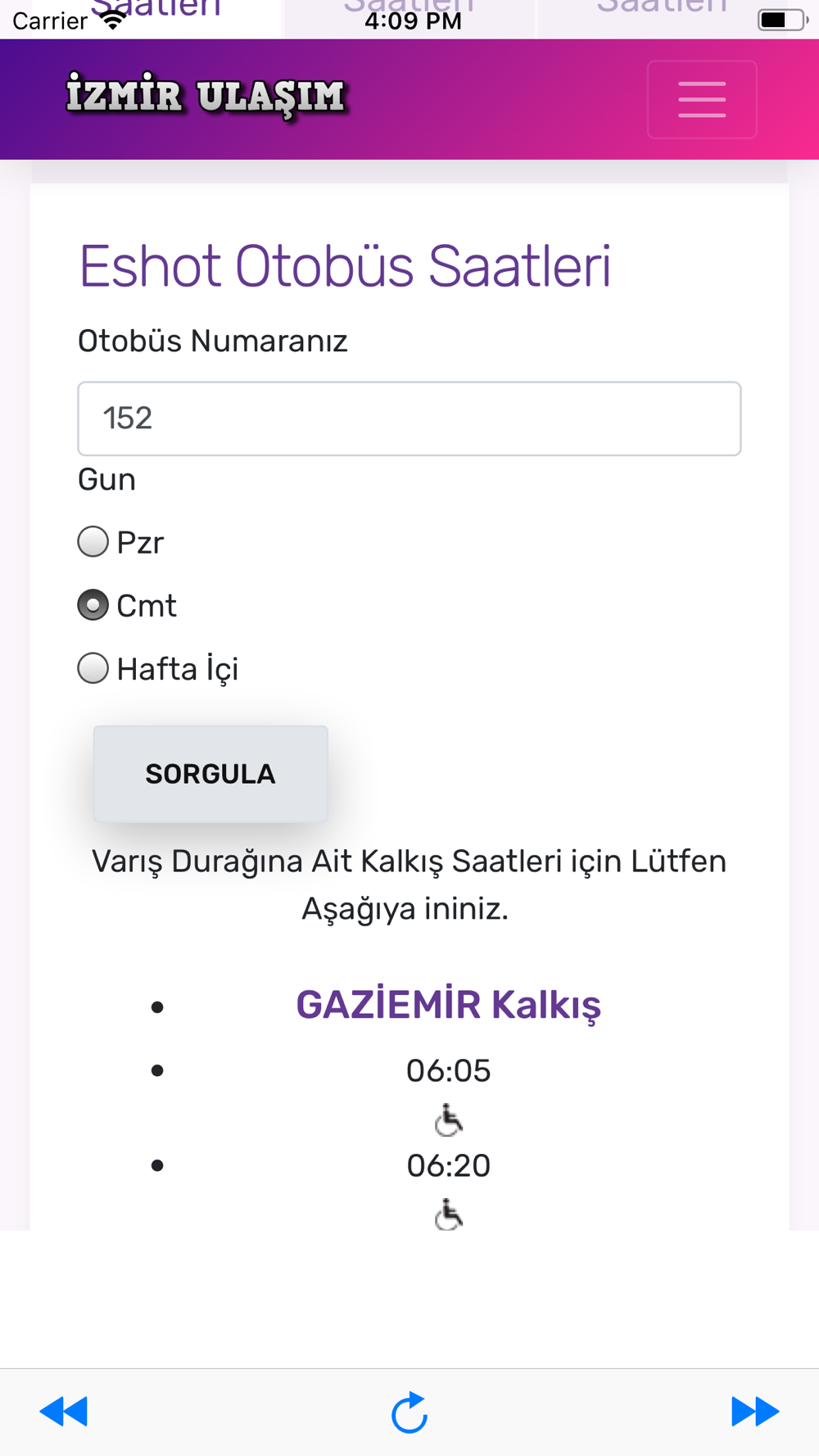
Task: Select the Pzr radio button
Action: (93, 542)
